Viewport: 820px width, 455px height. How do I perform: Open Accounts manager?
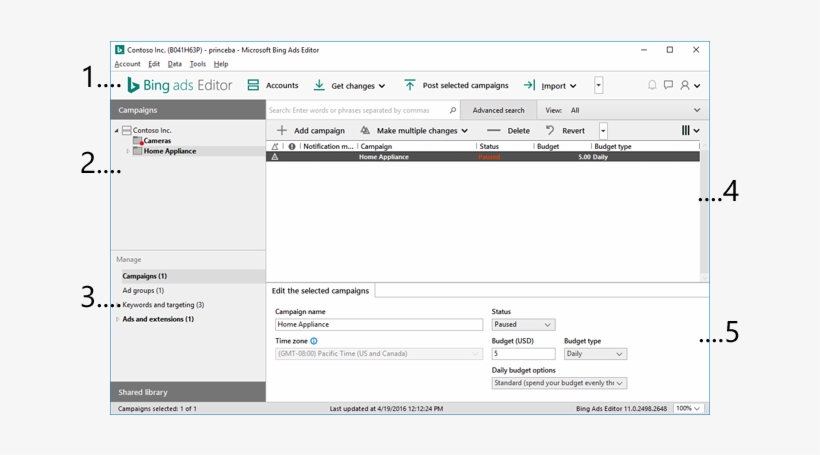272,85
